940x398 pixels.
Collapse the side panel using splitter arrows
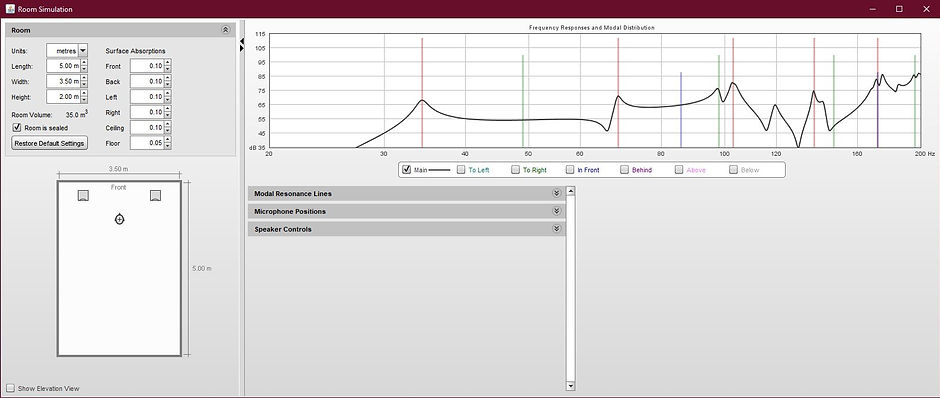242,41
